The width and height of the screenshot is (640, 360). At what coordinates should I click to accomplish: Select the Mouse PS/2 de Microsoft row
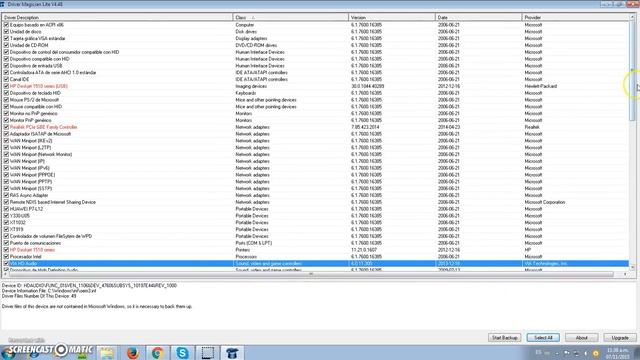tap(316, 100)
